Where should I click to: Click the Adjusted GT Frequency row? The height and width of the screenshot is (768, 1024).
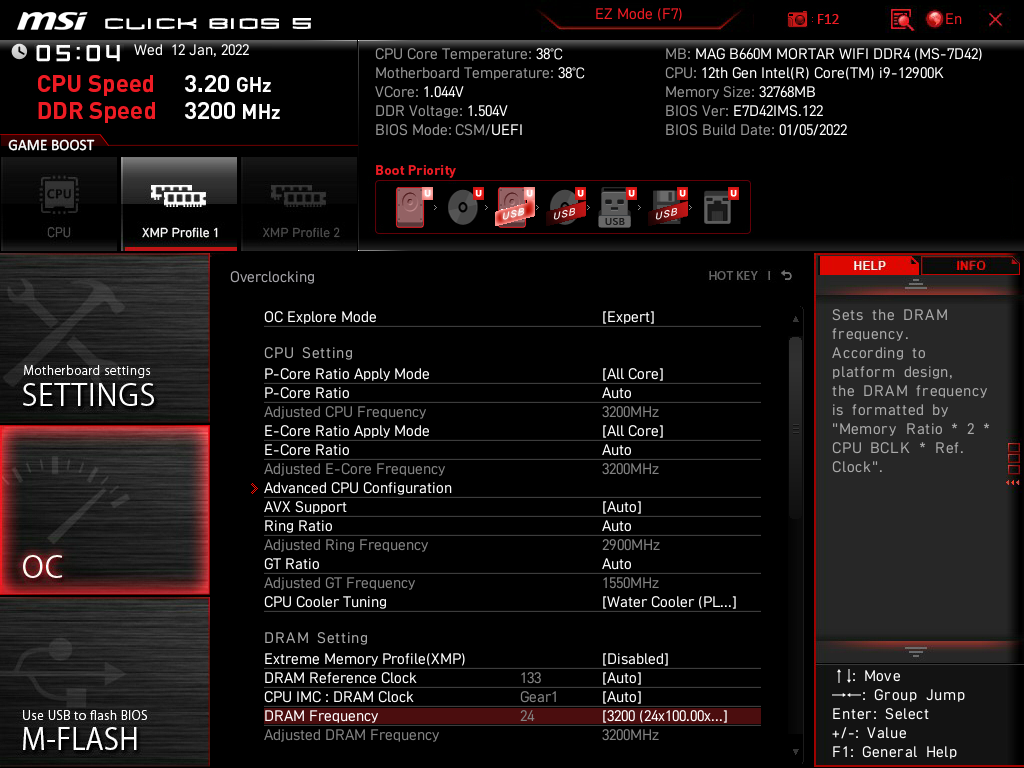tap(512, 583)
